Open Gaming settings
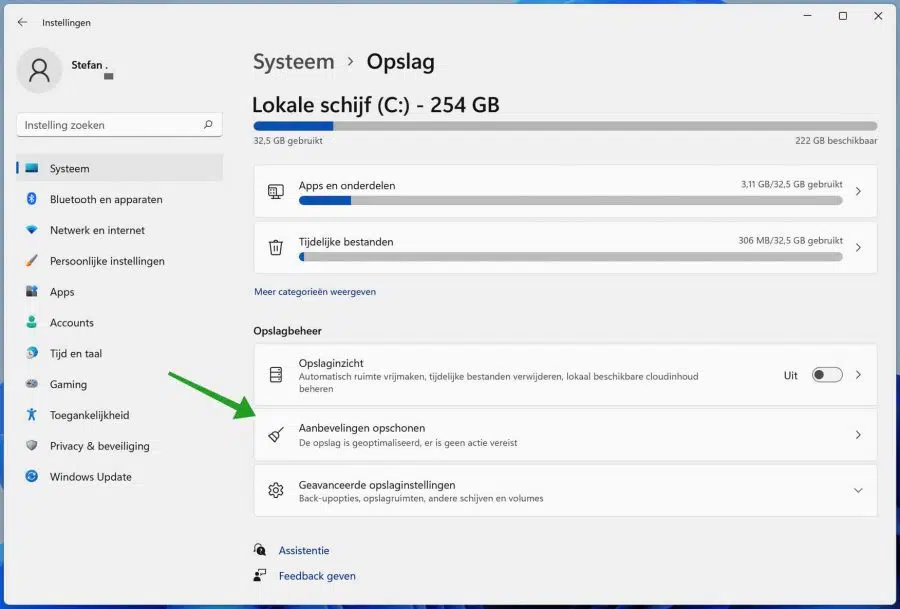 119,384
